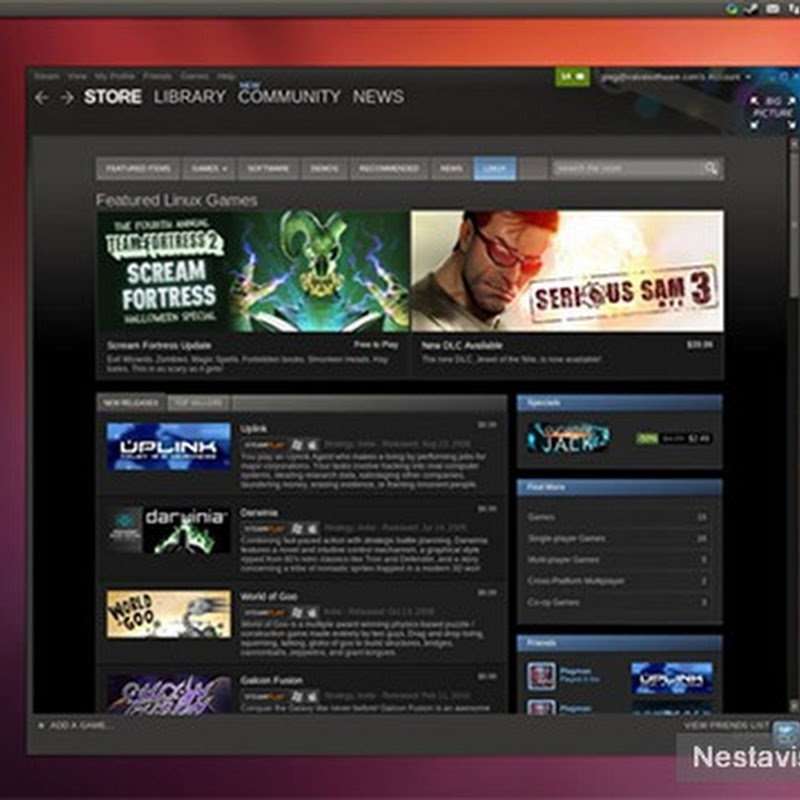This screenshot has width=800, height=800.
Task: Expand the Games dropdown in store bar
Action: pos(209,168)
